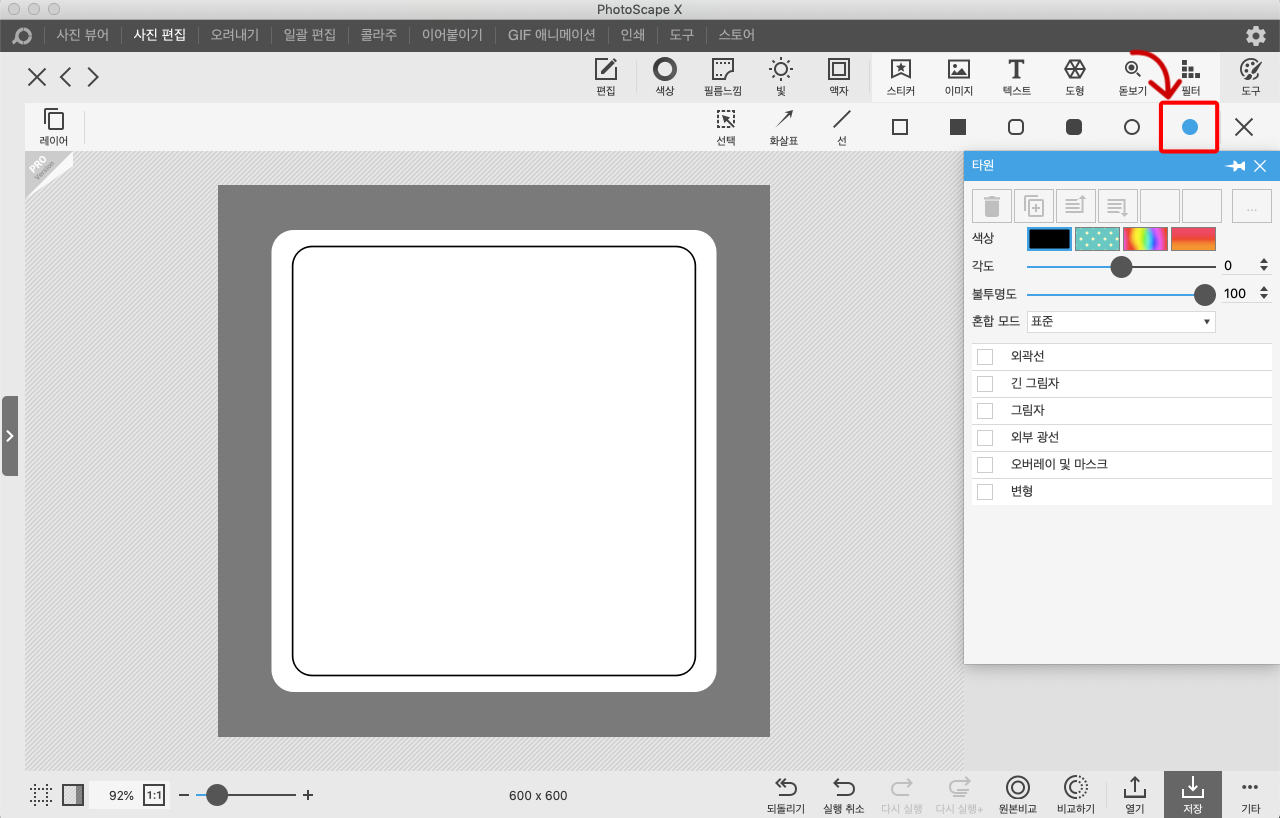Open the 색상 color adjustment tool
1280x818 pixels.
665,77
